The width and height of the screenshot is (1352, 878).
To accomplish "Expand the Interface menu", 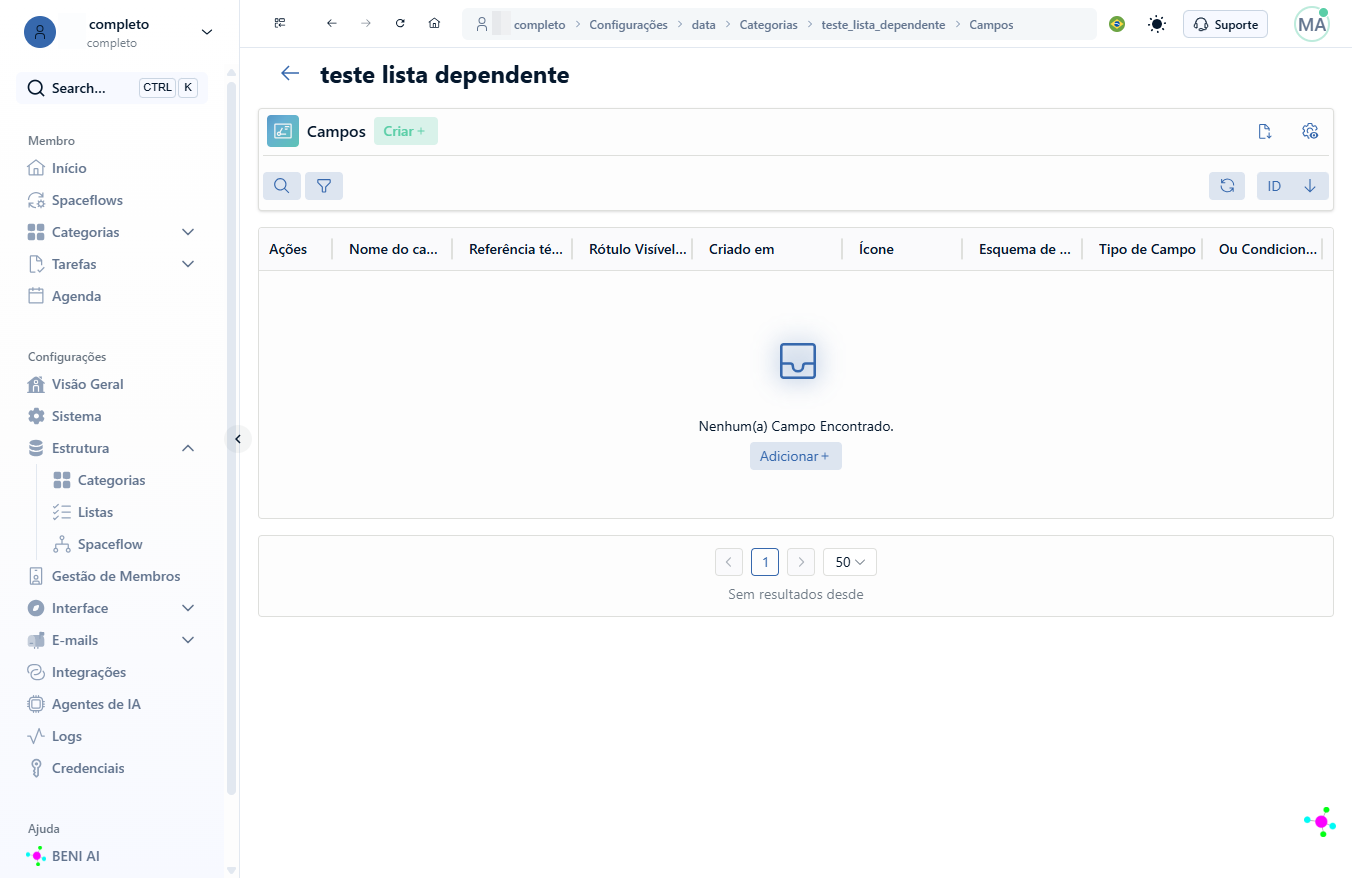I will click(188, 608).
